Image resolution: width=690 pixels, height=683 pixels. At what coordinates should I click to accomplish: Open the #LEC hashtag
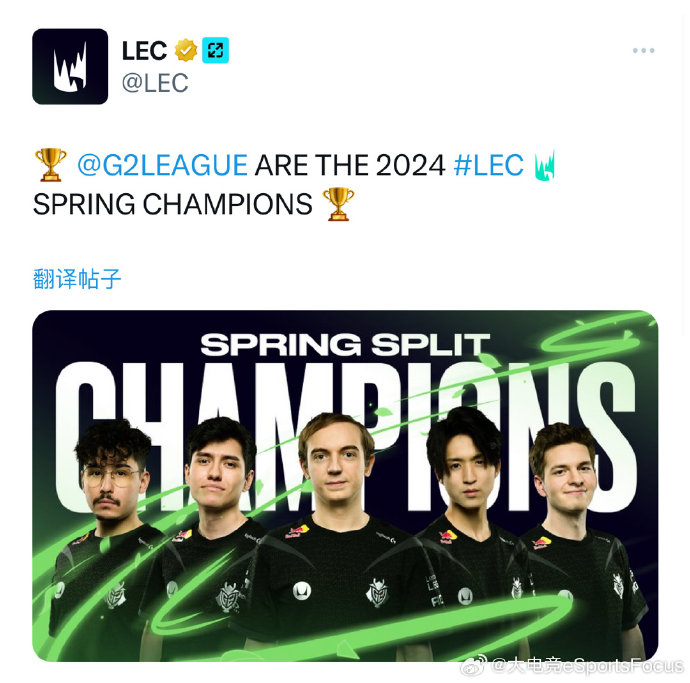click(488, 165)
